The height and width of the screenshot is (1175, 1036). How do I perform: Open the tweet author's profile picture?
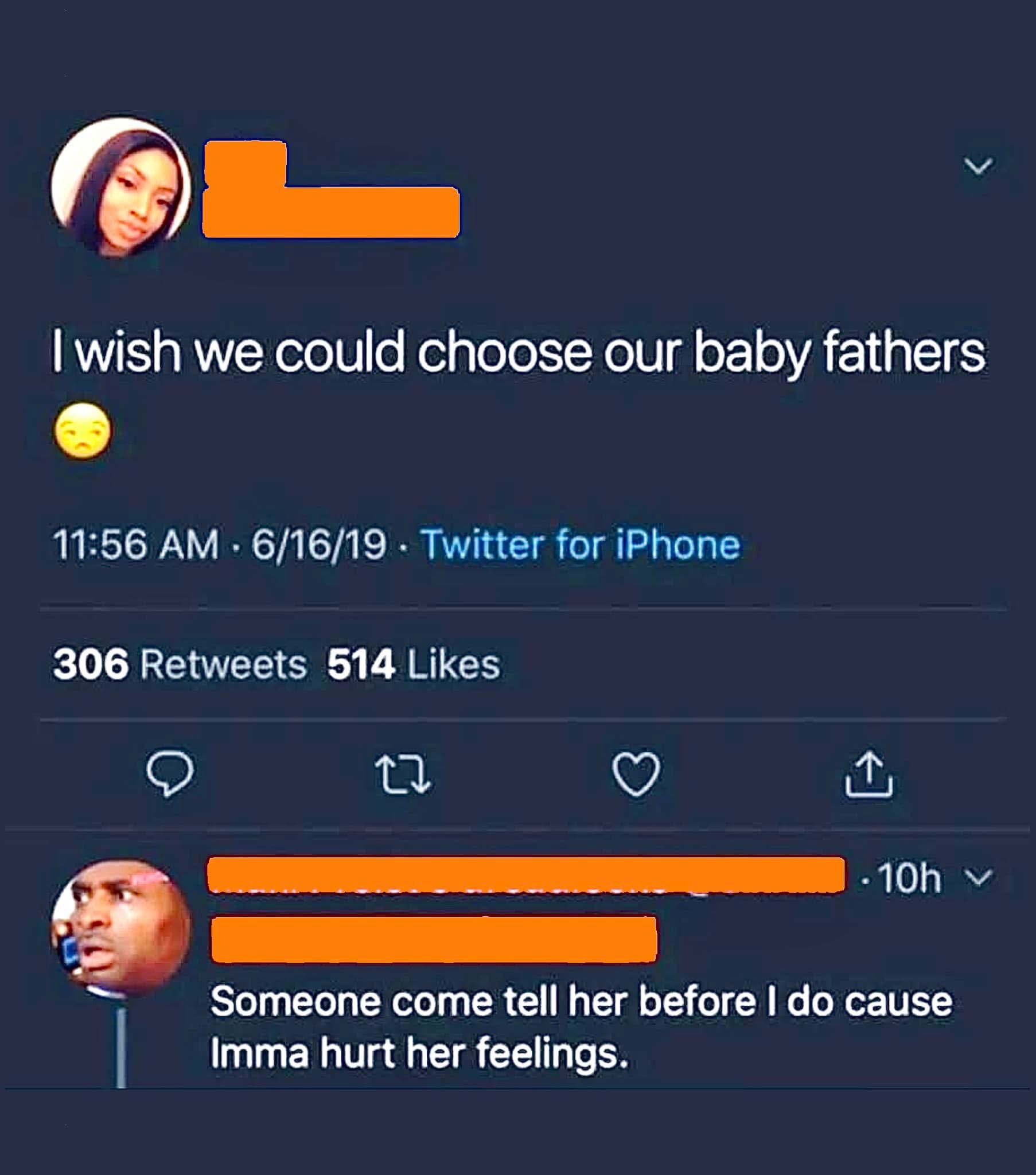120,187
